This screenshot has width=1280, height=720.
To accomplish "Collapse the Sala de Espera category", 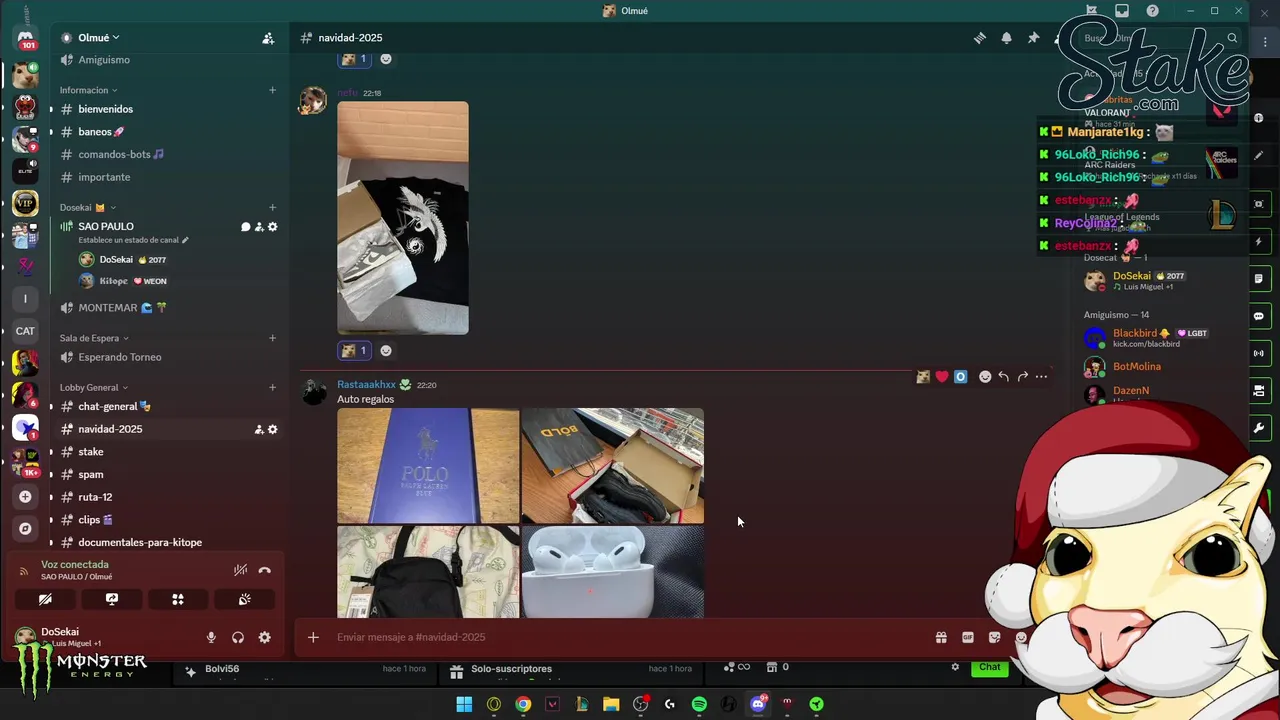I will 94,338.
